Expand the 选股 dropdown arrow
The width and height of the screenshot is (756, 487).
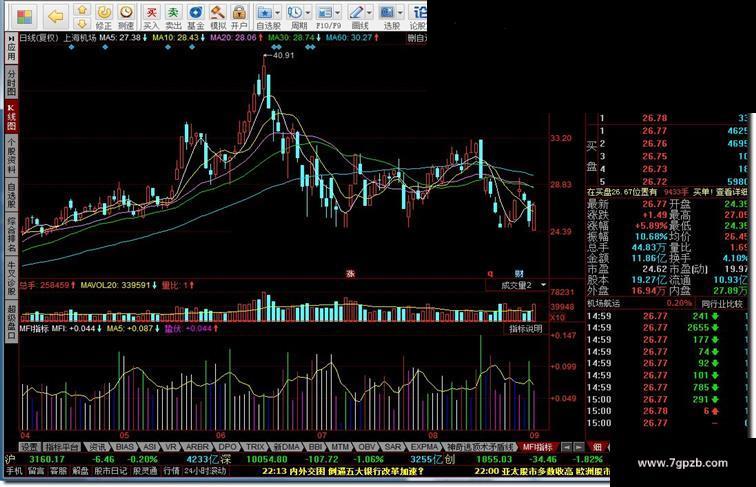tap(400, 13)
